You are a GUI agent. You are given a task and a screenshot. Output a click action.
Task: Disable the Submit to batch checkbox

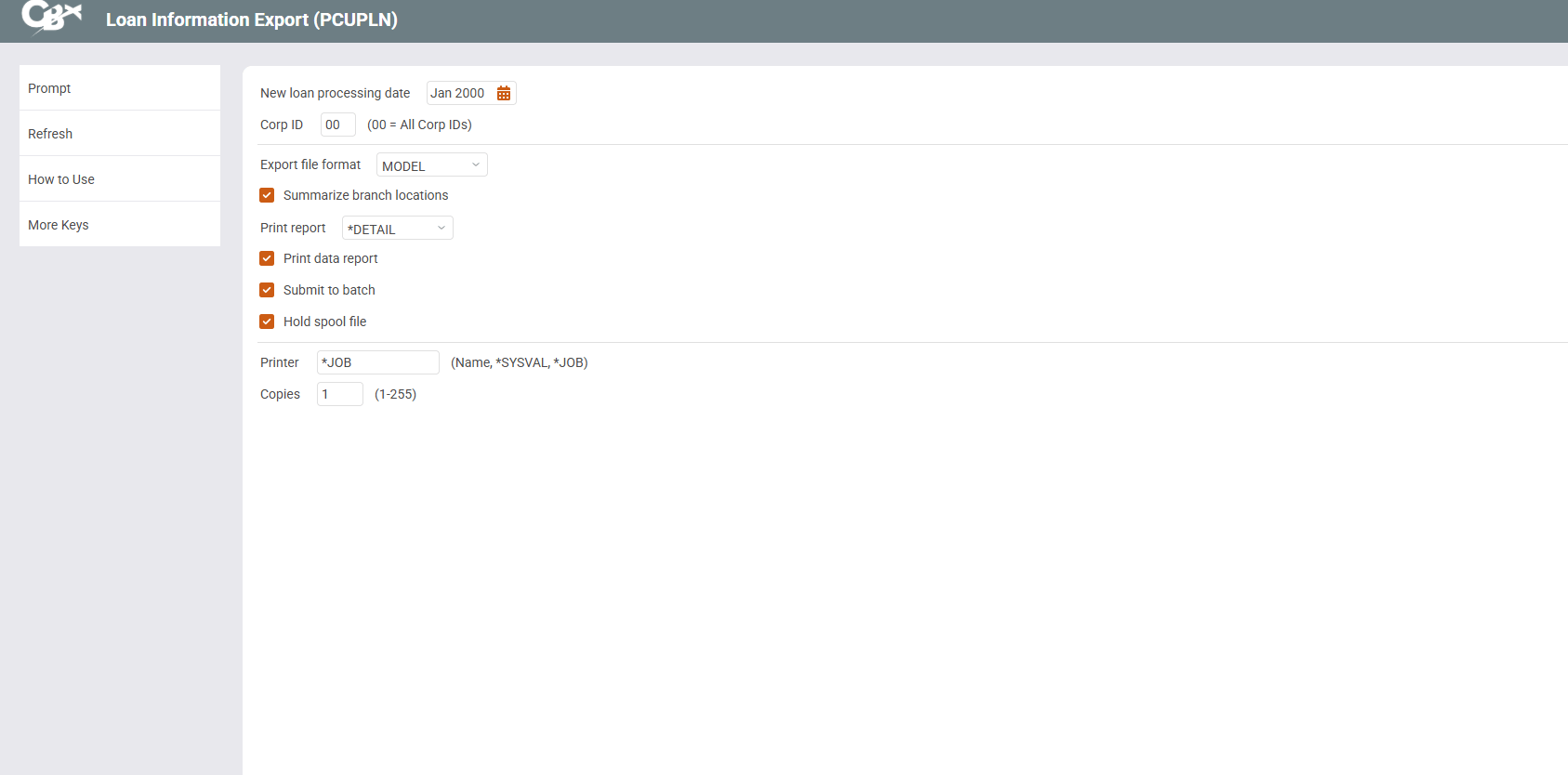pyautogui.click(x=267, y=290)
